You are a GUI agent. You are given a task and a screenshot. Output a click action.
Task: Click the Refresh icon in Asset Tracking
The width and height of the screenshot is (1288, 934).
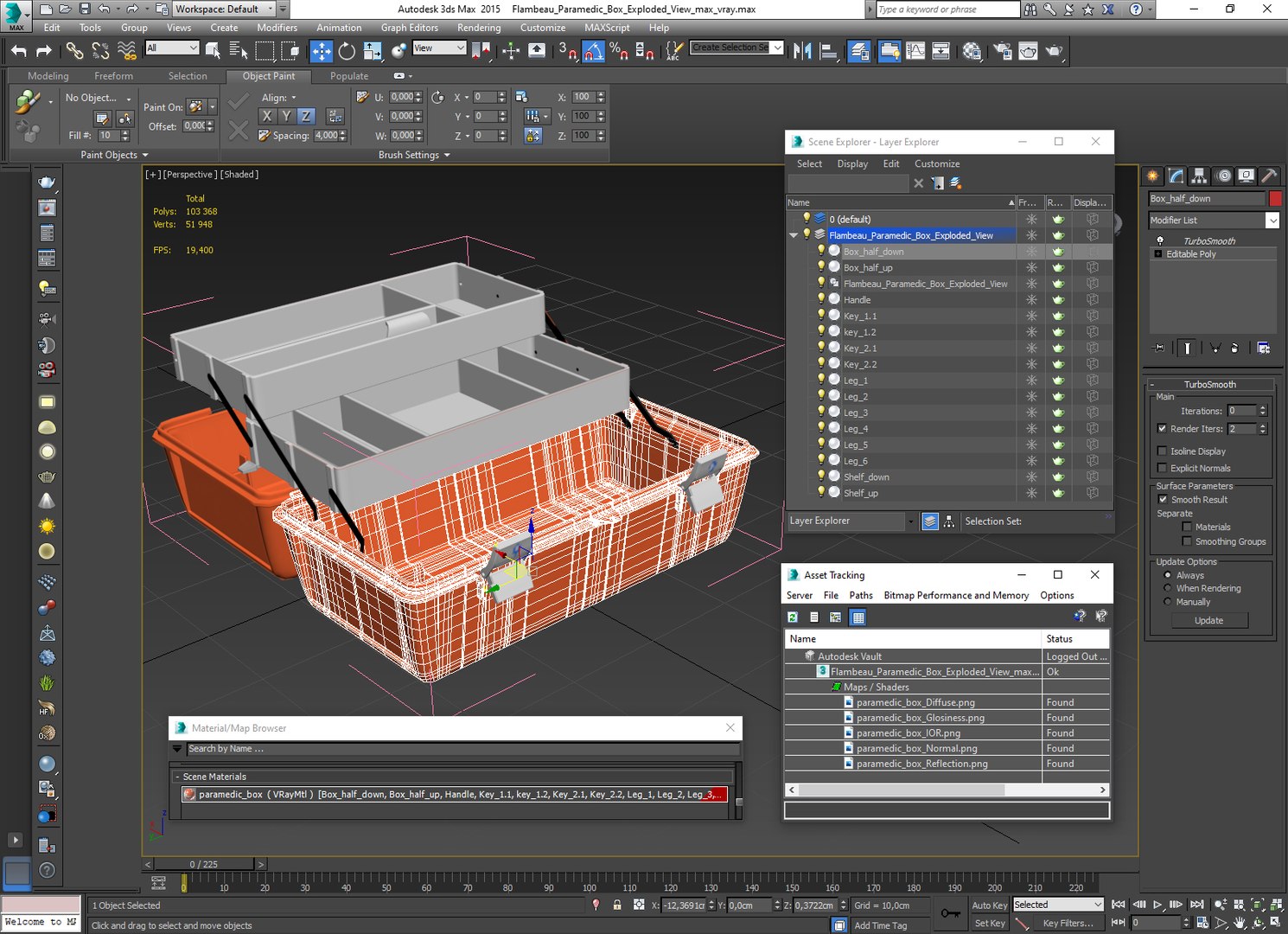(x=793, y=617)
